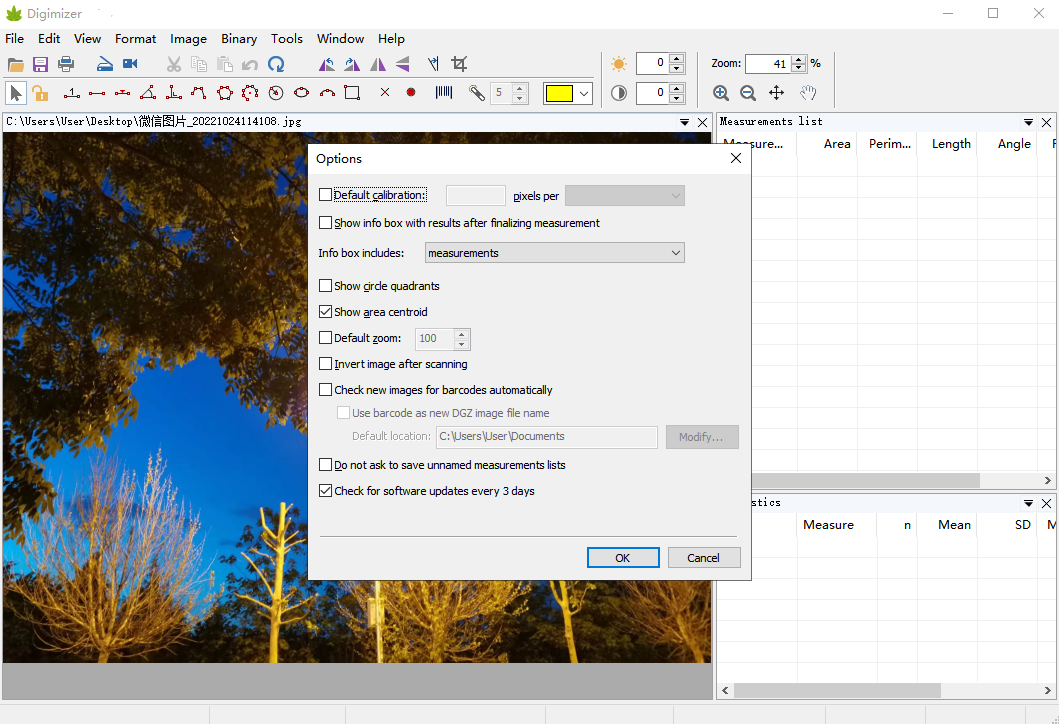This screenshot has width=1059, height=724.
Task: Select the Length measurement line tool
Action: click(x=97, y=93)
